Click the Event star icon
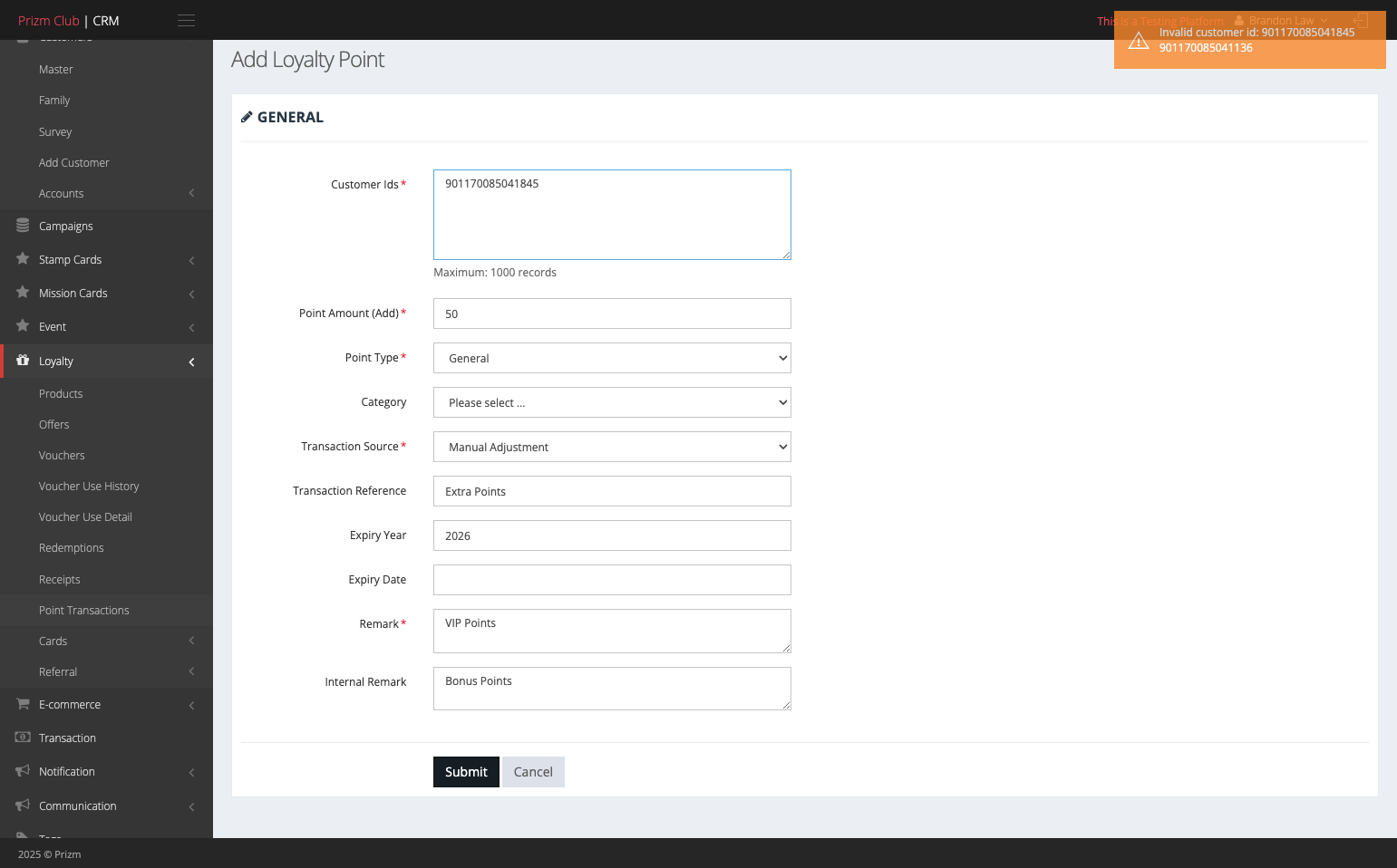This screenshot has width=1397, height=868. 23,326
